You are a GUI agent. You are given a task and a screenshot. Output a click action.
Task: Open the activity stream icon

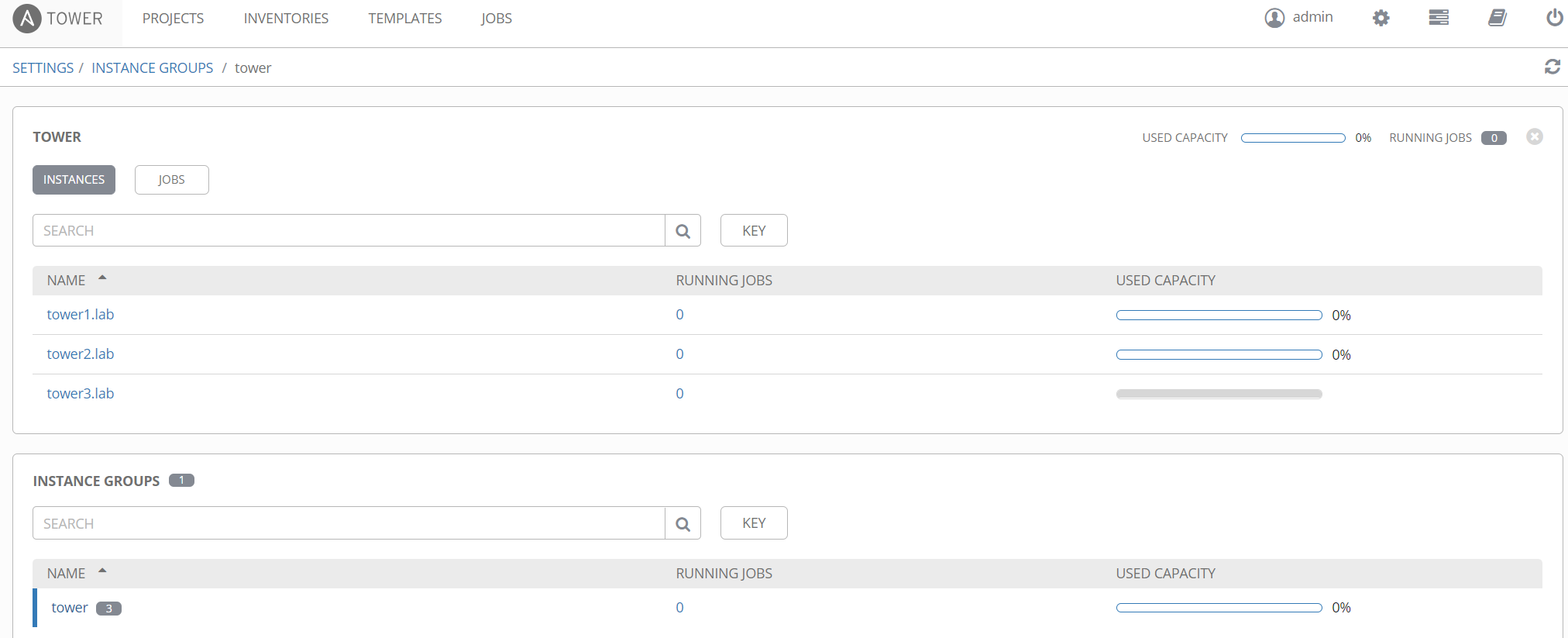coord(1439,18)
